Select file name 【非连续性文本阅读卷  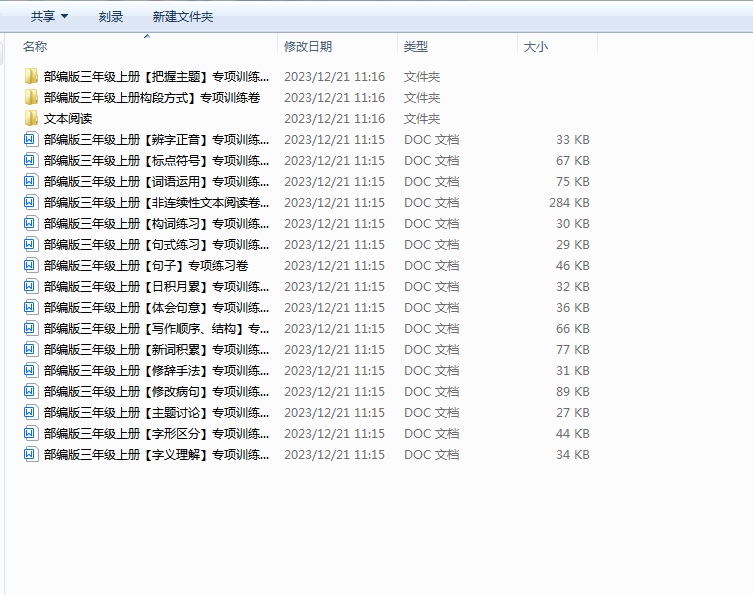click(157, 202)
